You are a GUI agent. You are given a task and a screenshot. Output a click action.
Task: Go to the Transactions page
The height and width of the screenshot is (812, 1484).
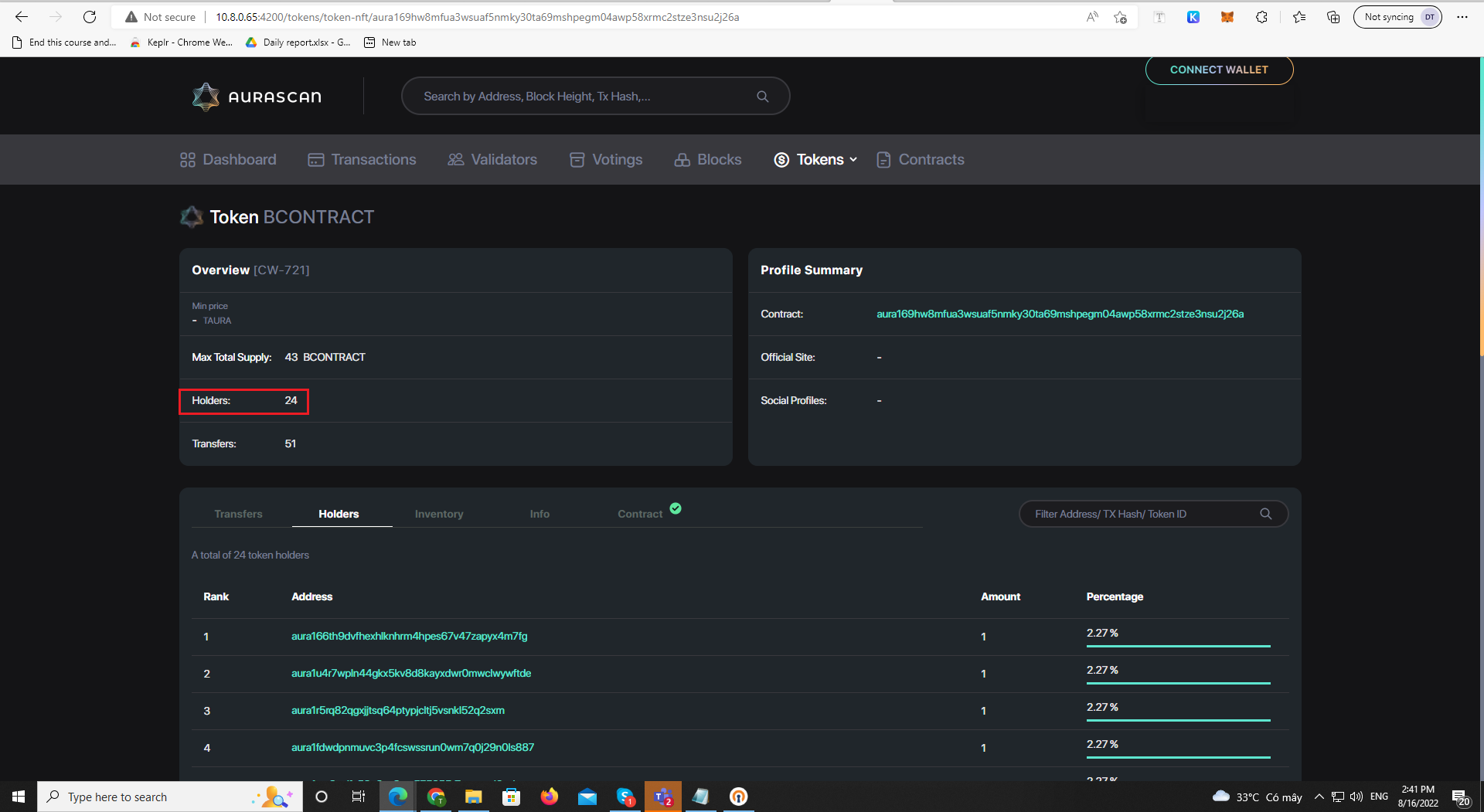[362, 160]
